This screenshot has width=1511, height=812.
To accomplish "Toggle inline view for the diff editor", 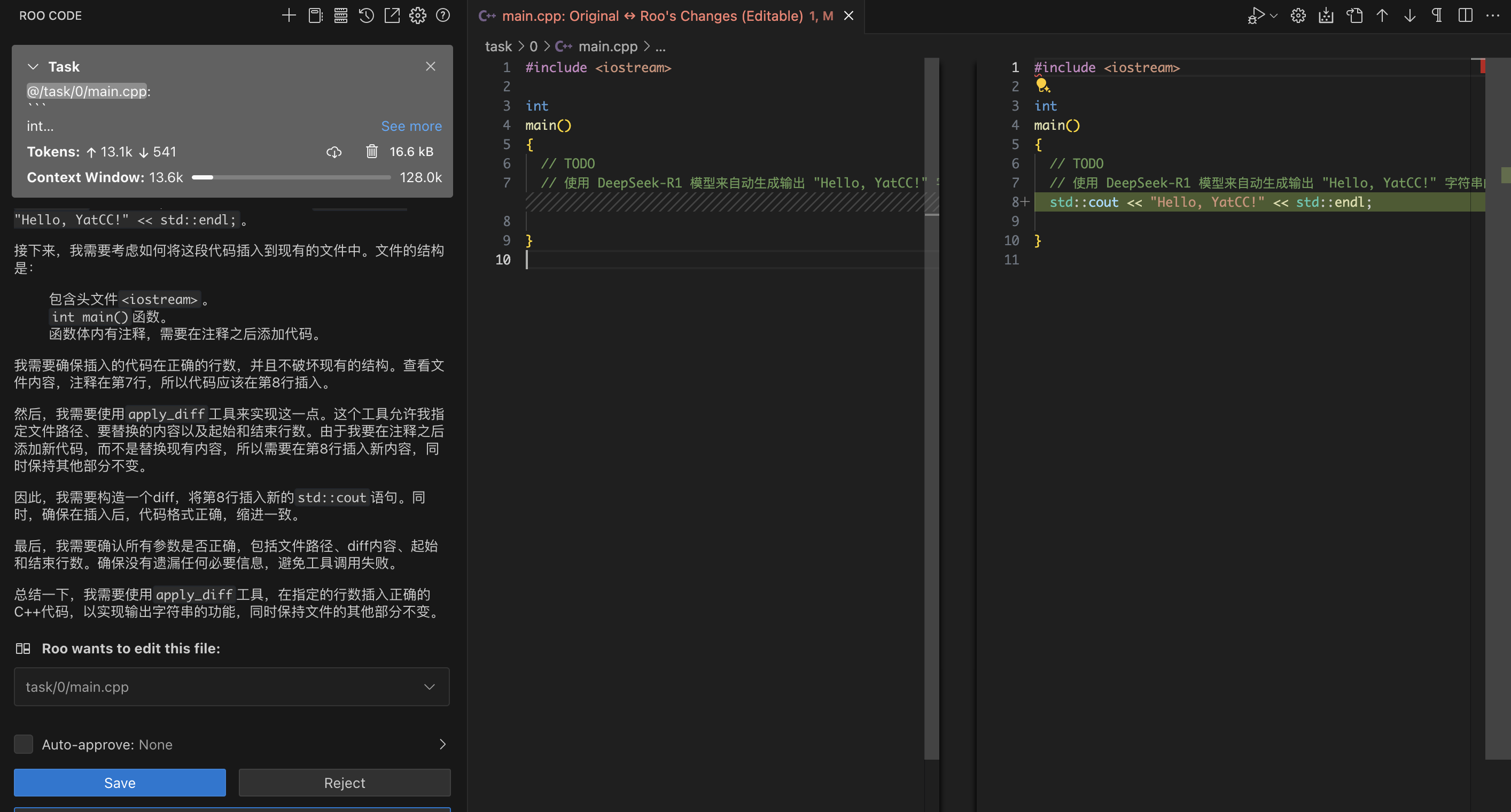I will tap(1465, 16).
